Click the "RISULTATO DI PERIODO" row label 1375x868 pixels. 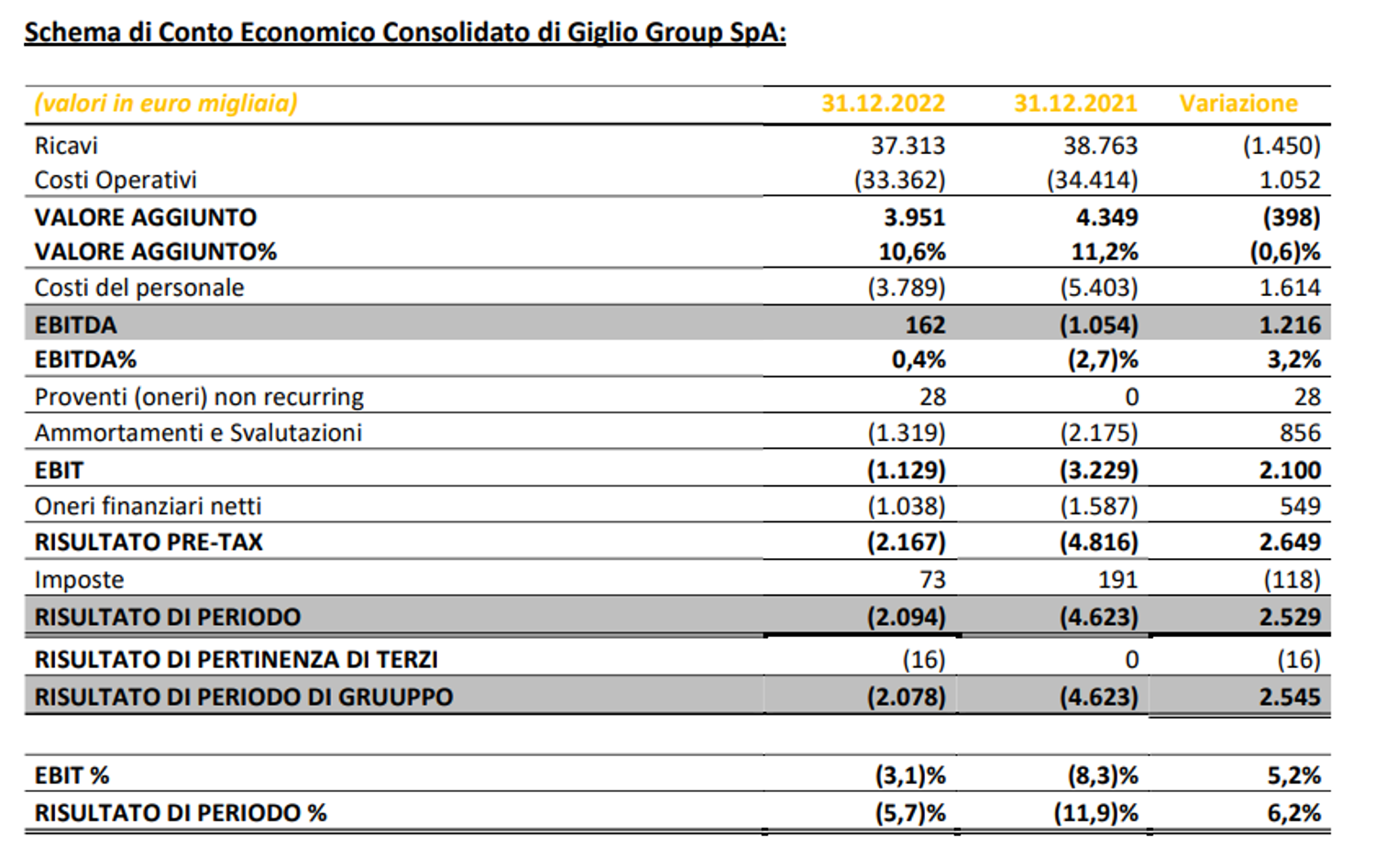[x=168, y=617]
